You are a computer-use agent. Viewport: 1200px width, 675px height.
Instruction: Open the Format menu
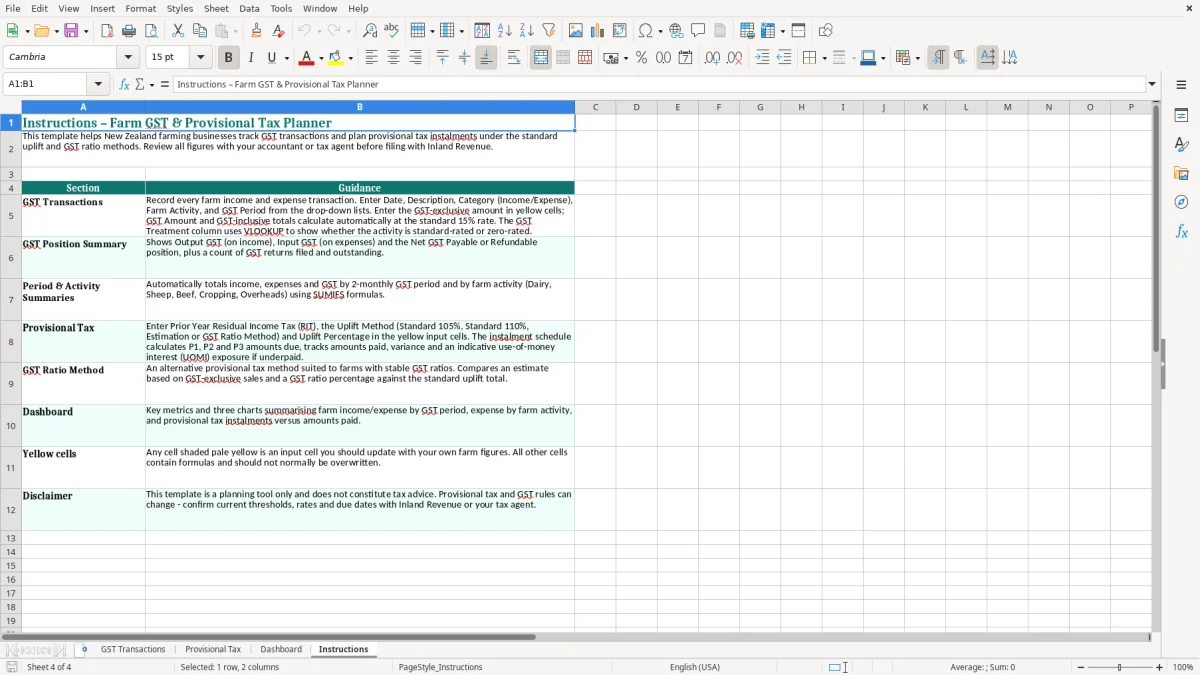140,8
